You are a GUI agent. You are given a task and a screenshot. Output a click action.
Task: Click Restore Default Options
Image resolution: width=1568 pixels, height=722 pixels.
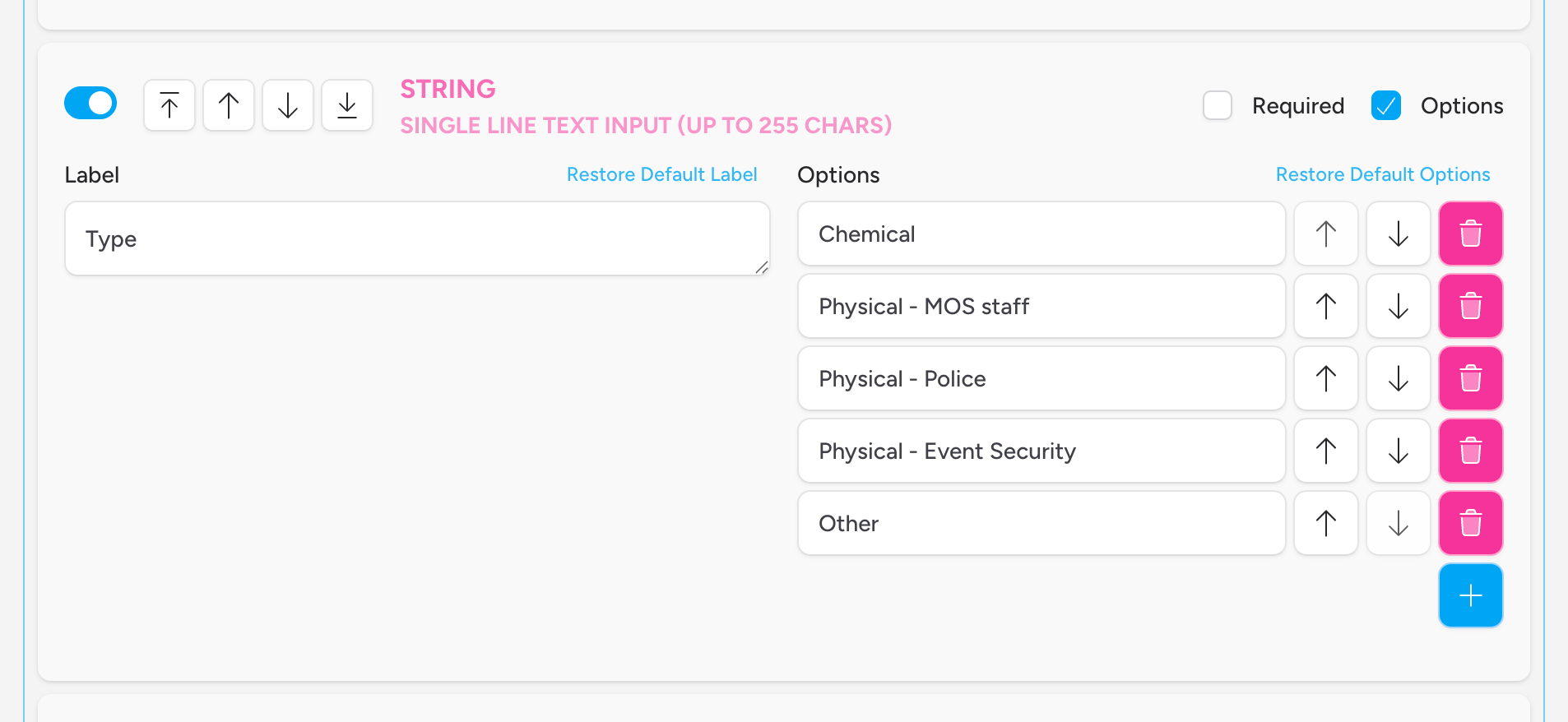1382,174
